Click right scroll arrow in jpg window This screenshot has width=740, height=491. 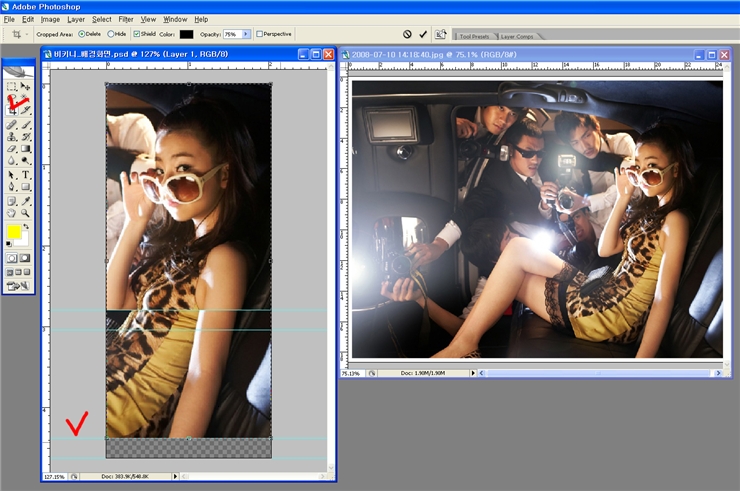click(x=718, y=373)
